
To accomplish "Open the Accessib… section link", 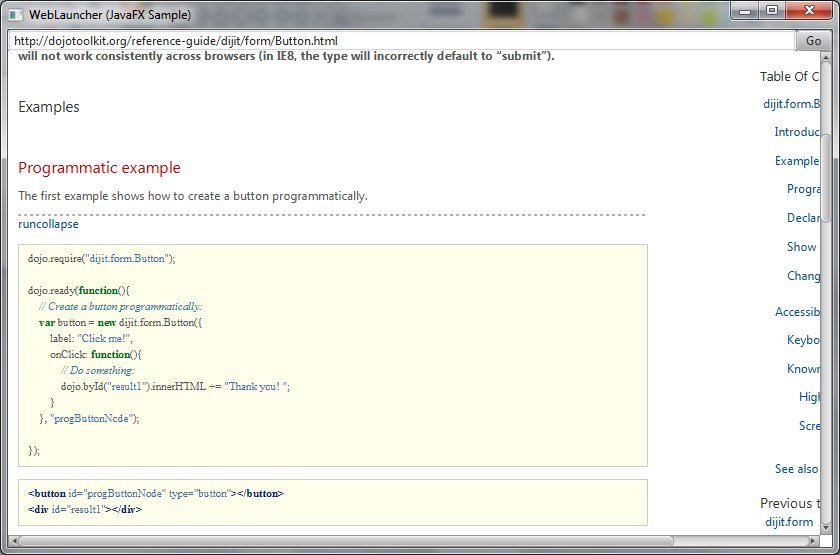I will pos(797,312).
